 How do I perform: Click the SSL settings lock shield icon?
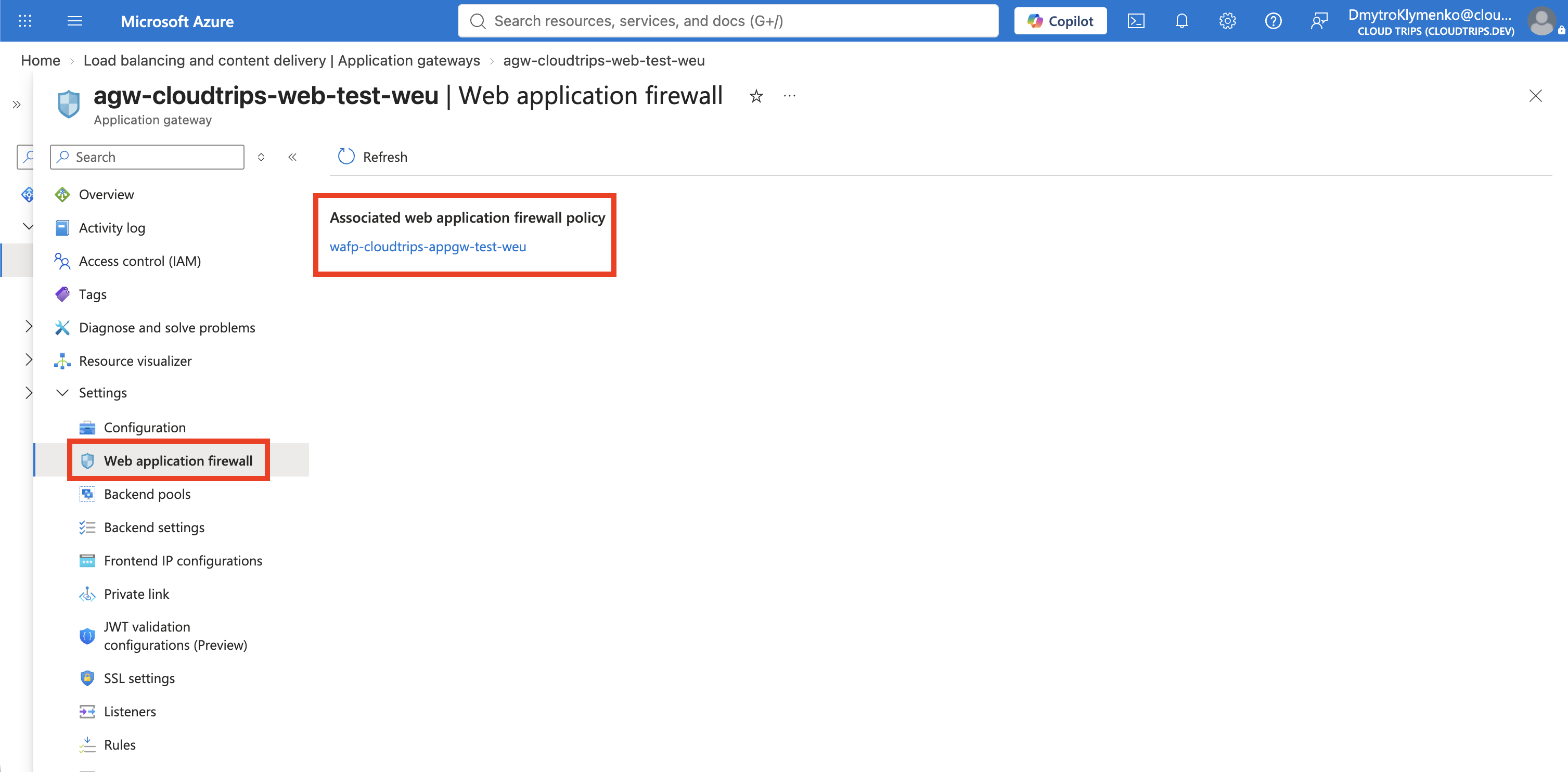[87, 678]
